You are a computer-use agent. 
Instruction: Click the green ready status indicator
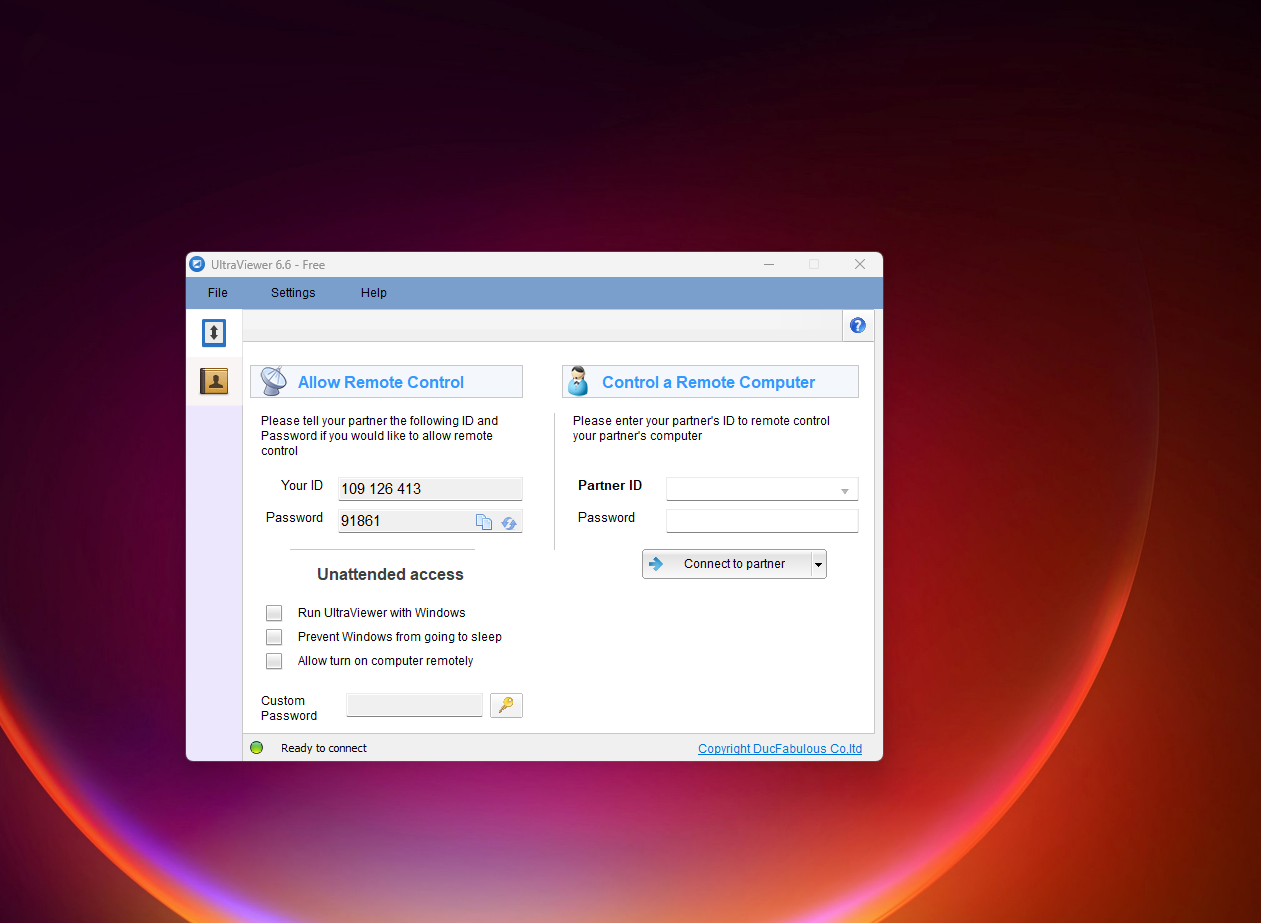coord(257,747)
